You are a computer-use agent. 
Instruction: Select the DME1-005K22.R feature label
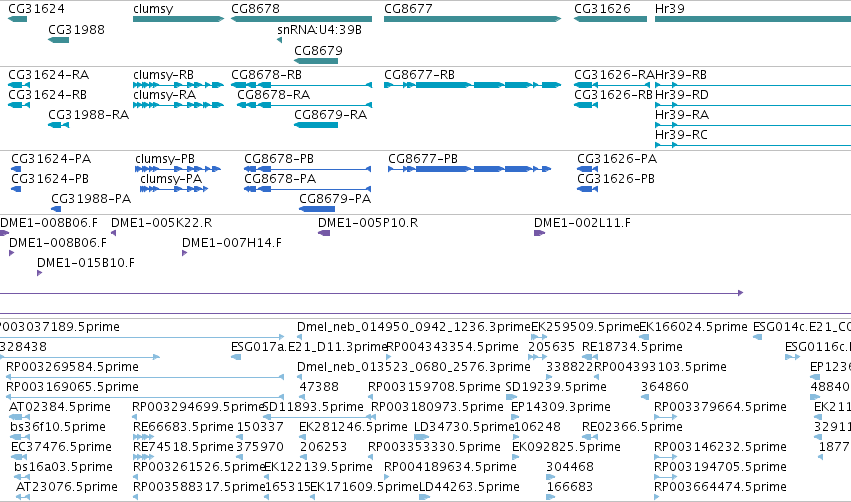pos(162,223)
